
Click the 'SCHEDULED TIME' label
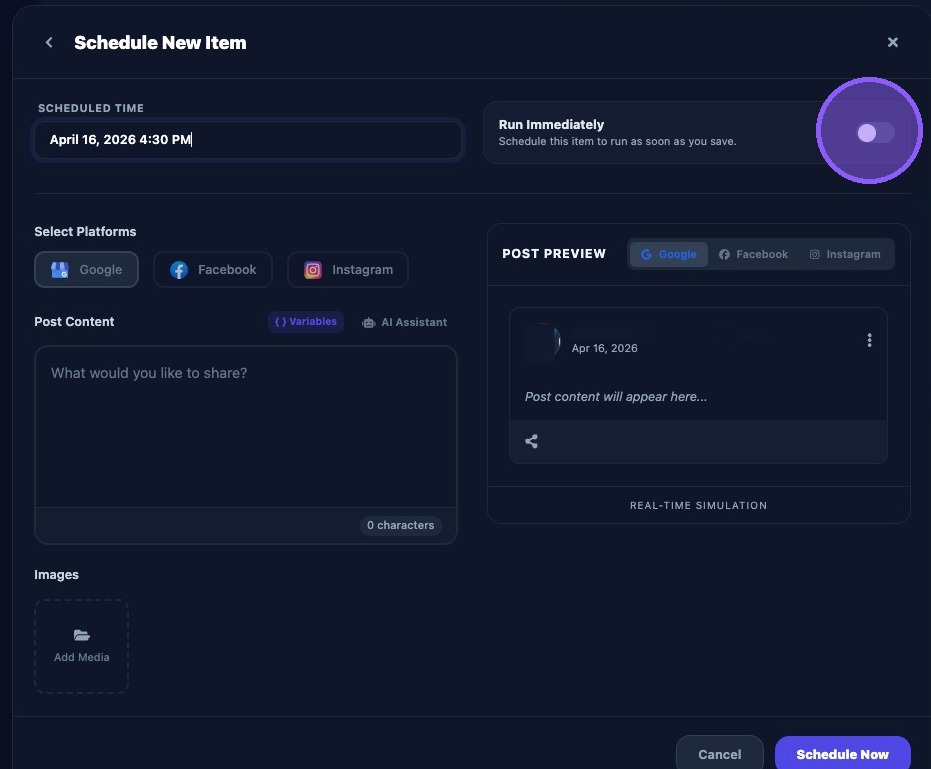91,108
